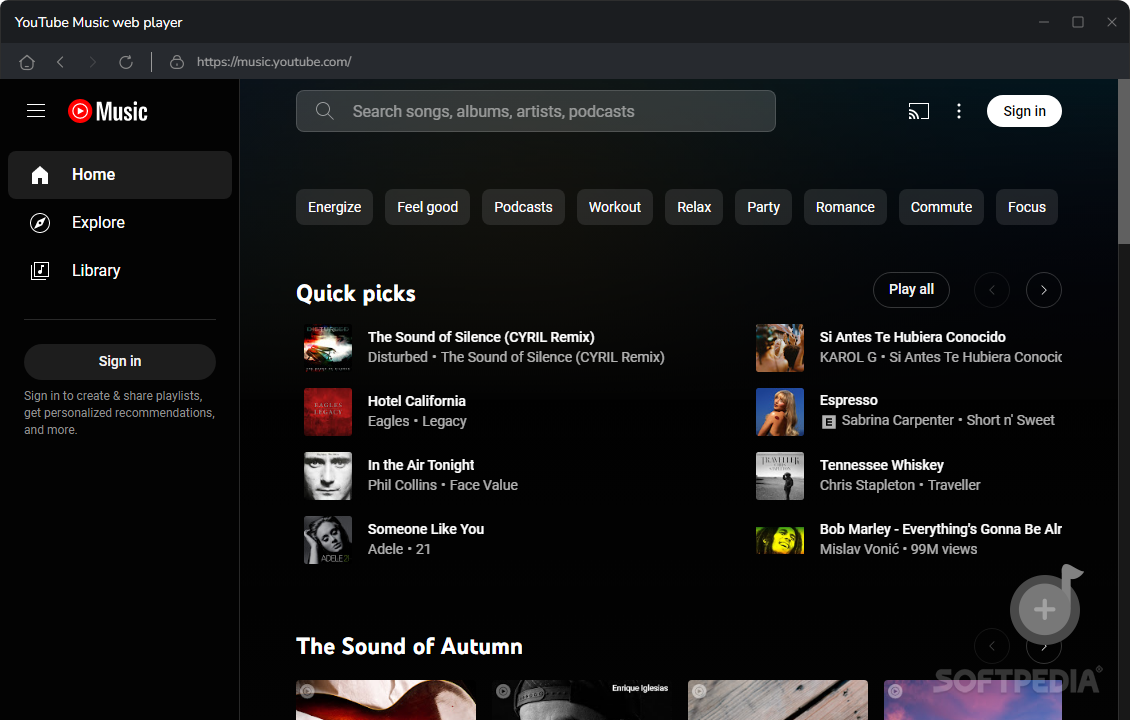Click the sidebar Sign in button
The image size is (1130, 720).
click(120, 361)
